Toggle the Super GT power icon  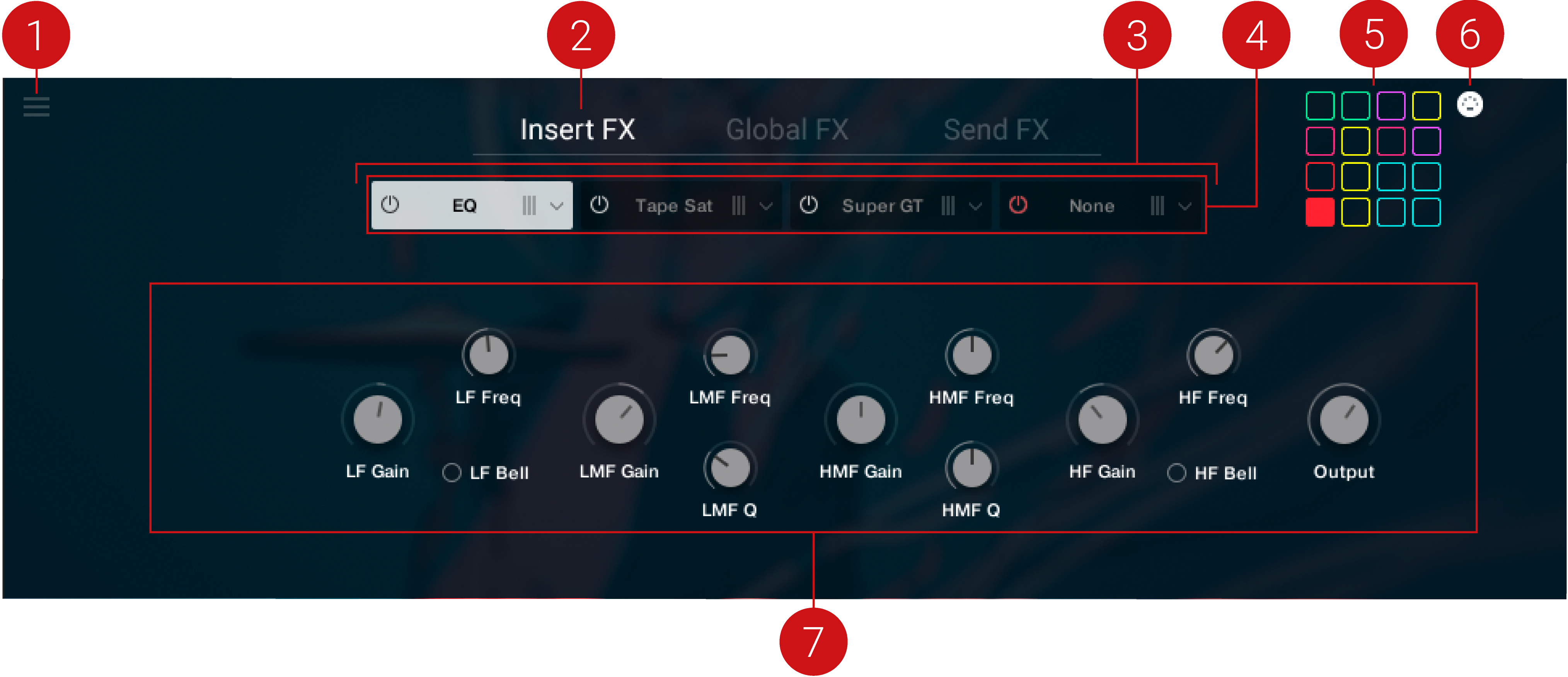click(808, 205)
